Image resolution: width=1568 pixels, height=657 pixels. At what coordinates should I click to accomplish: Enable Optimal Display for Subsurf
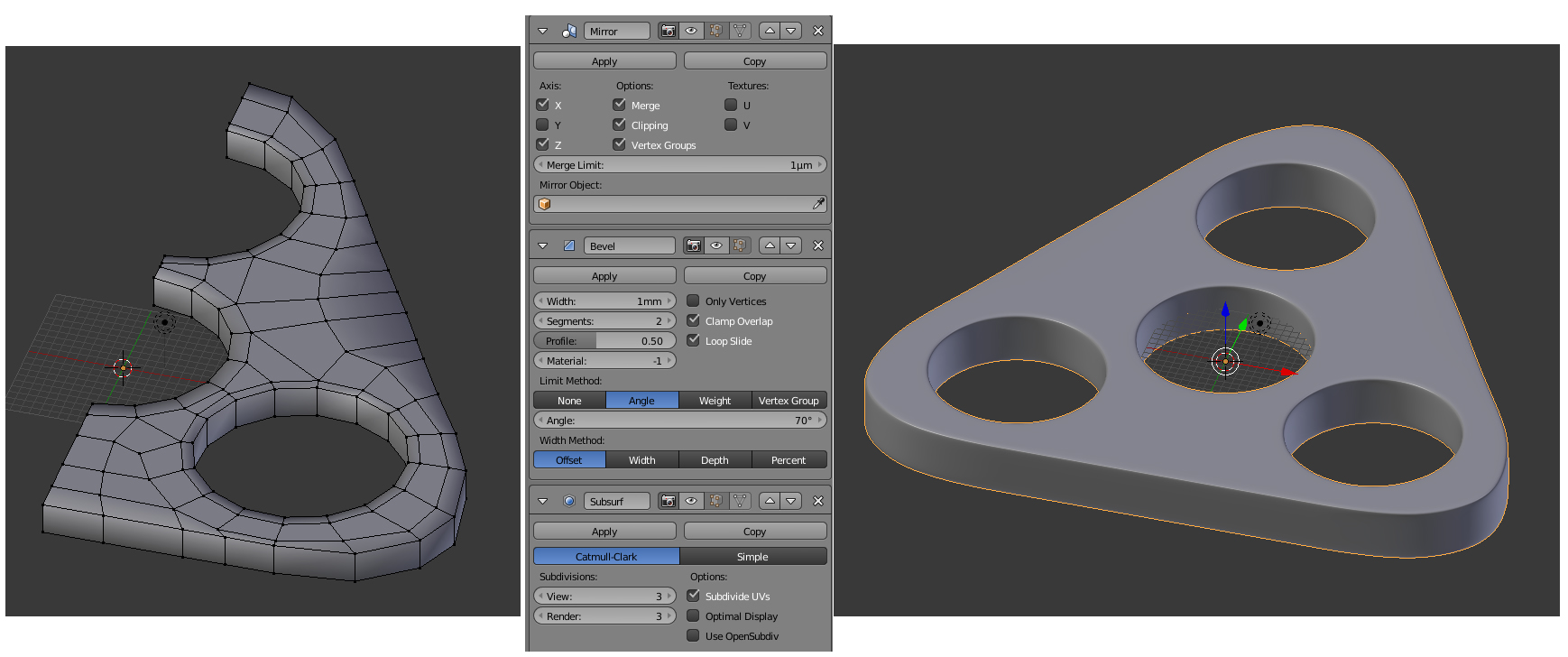pyautogui.click(x=693, y=615)
